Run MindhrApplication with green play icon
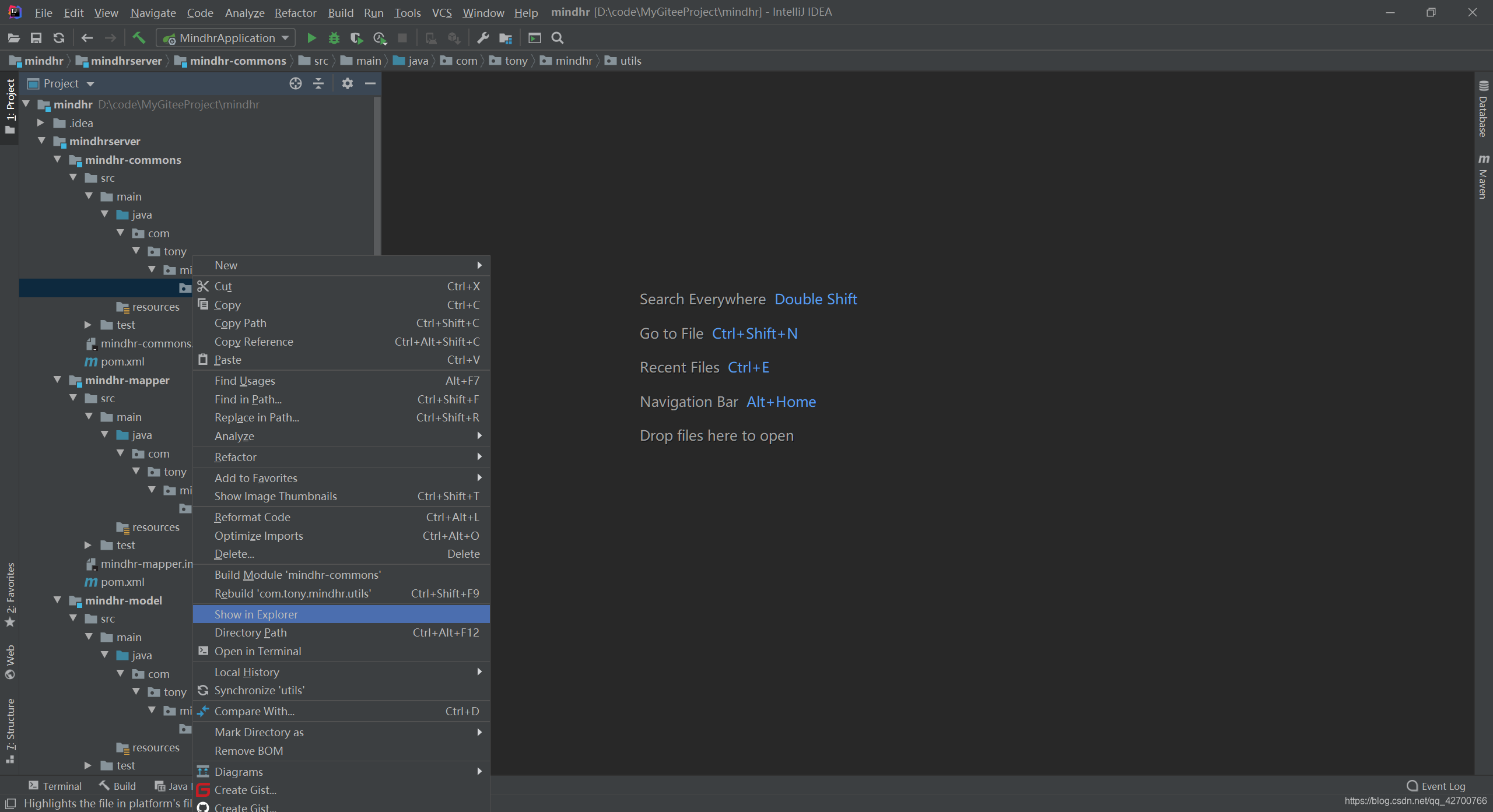This screenshot has width=1493, height=812. coord(311,38)
